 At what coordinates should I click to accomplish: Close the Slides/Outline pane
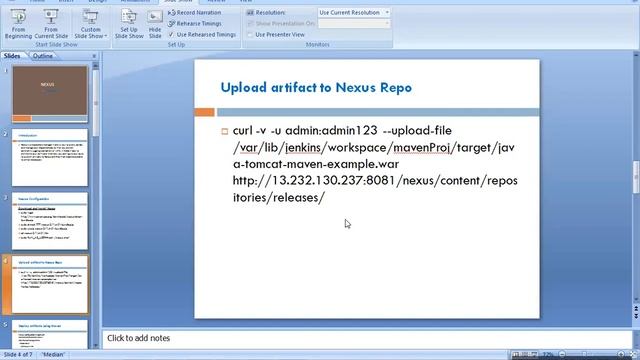[94, 56]
